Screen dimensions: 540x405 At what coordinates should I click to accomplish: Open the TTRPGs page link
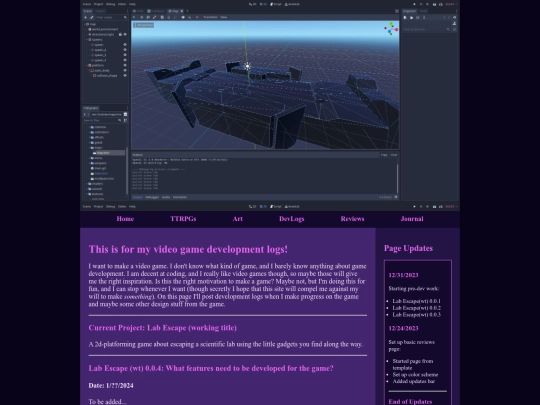(x=183, y=219)
